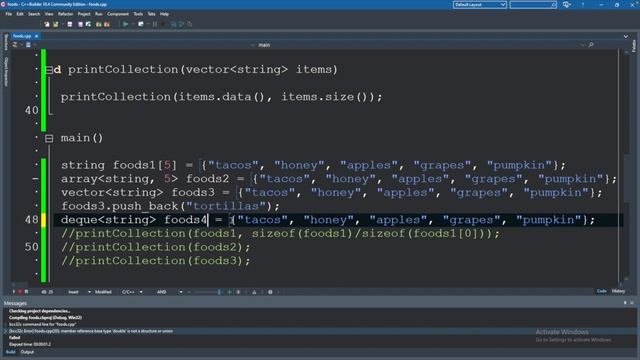Click the Save All toolbar icon
Image resolution: width=640 pixels, height=360 pixels.
click(x=80, y=24)
